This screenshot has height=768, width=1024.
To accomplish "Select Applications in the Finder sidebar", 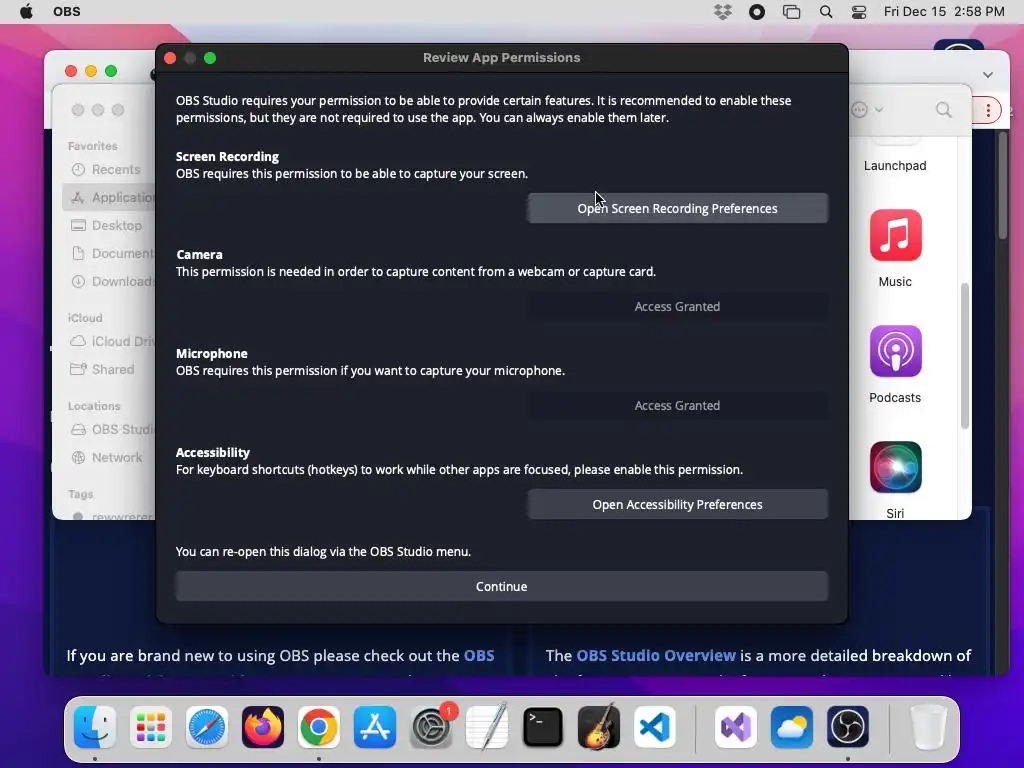I will click(x=109, y=197).
